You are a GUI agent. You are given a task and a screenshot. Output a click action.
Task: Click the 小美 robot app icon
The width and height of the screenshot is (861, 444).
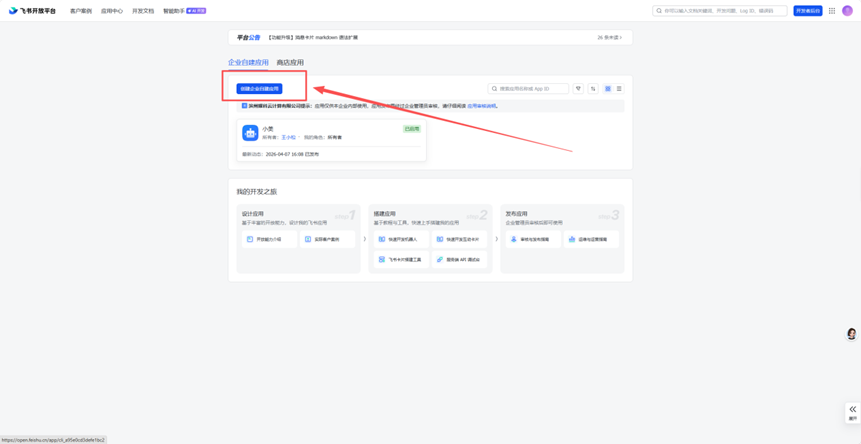click(x=250, y=133)
